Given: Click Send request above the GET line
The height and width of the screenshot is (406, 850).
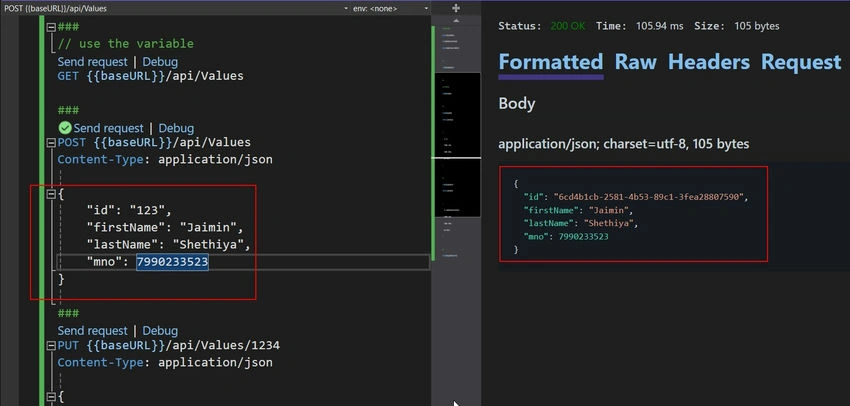Looking at the screenshot, I should (x=93, y=62).
